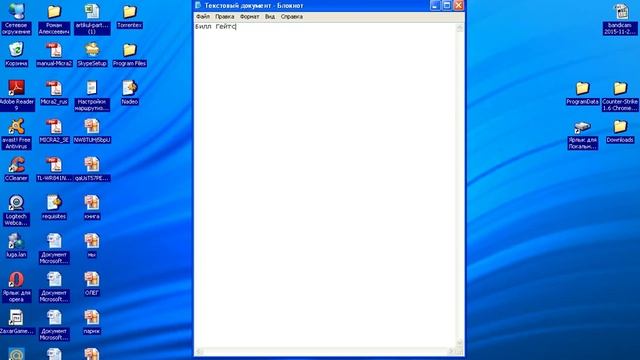
Task: Select the Logitech Webcam shortcut icon
Action: [16, 210]
